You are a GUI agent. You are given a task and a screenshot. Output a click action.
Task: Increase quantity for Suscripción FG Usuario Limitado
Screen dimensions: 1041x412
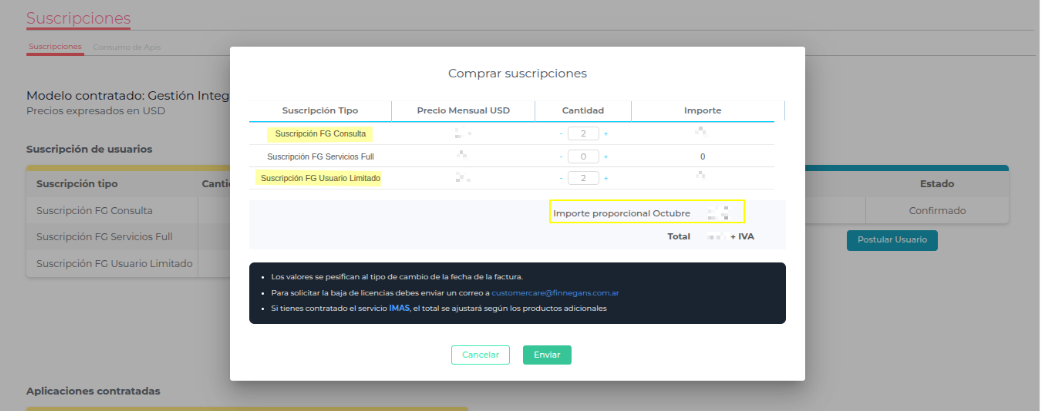(x=606, y=179)
